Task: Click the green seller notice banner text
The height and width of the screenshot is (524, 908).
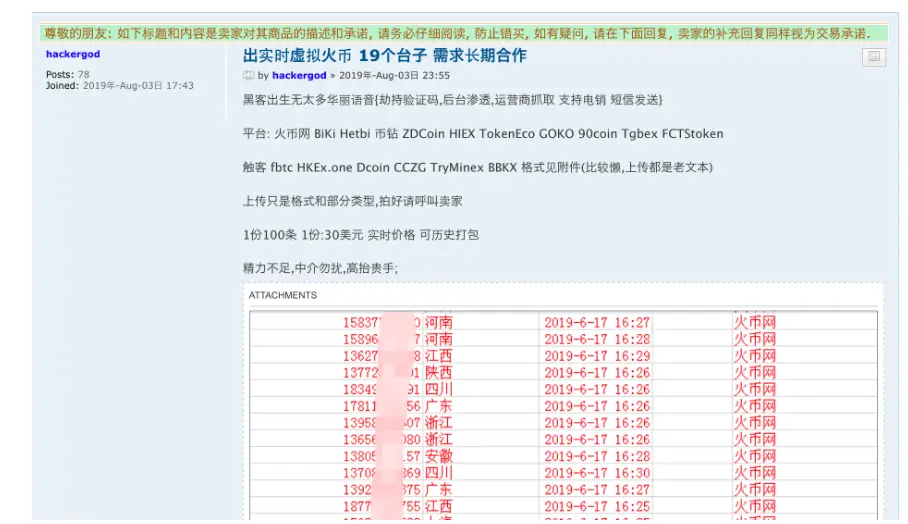Action: pyautogui.click(x=457, y=34)
